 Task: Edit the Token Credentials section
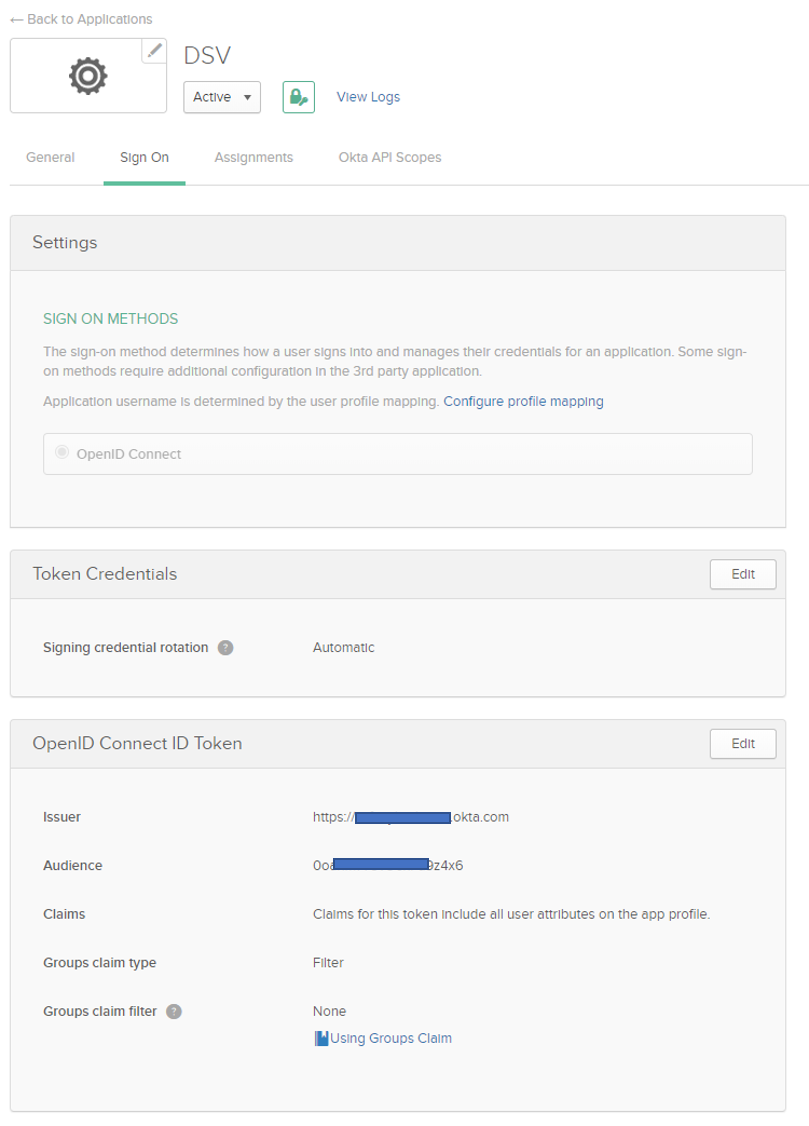tap(742, 574)
